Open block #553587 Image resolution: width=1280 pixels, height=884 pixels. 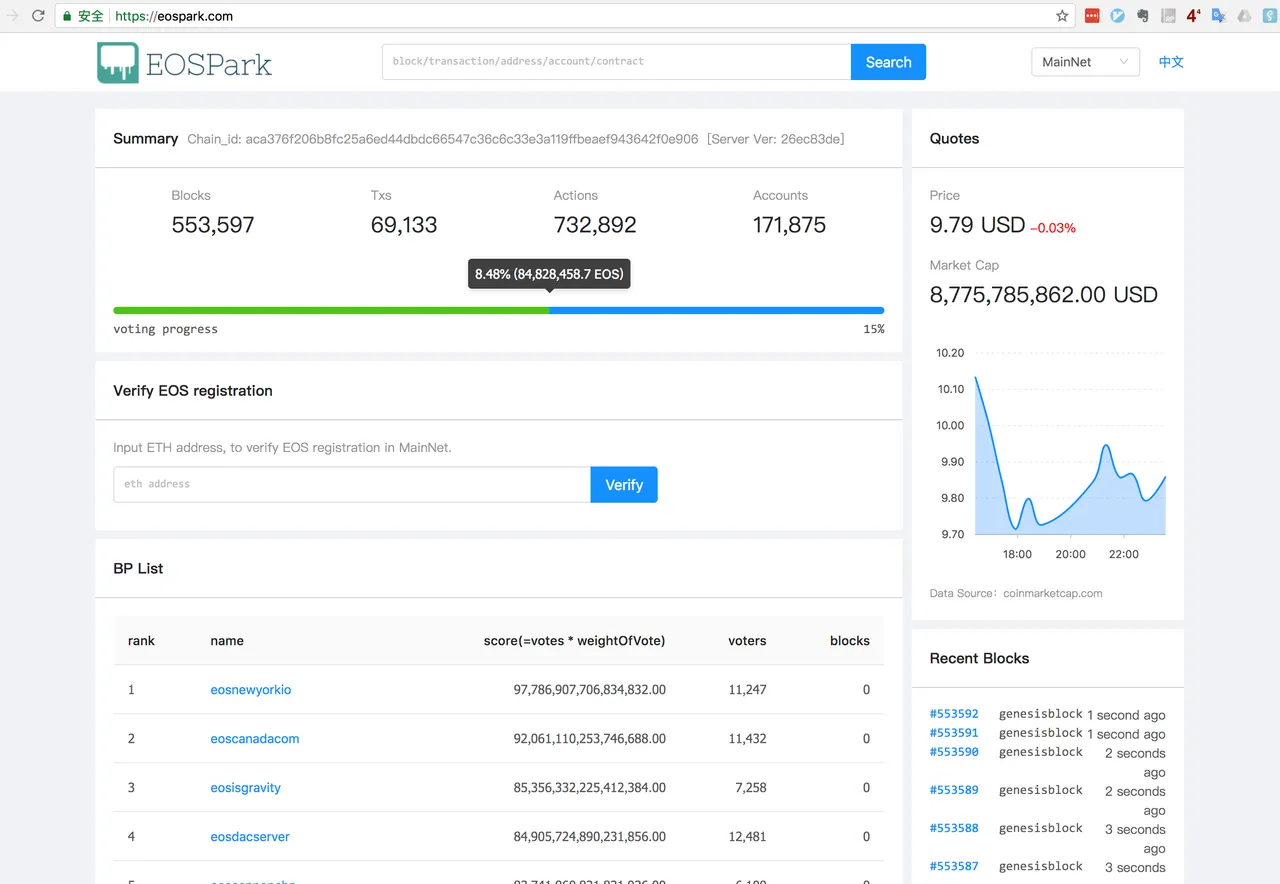point(954,866)
